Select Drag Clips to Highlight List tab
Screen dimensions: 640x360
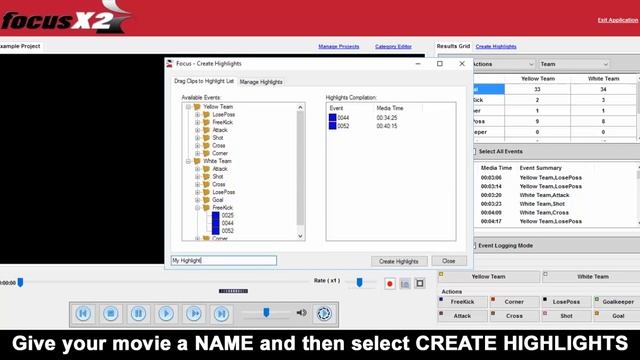coord(204,81)
